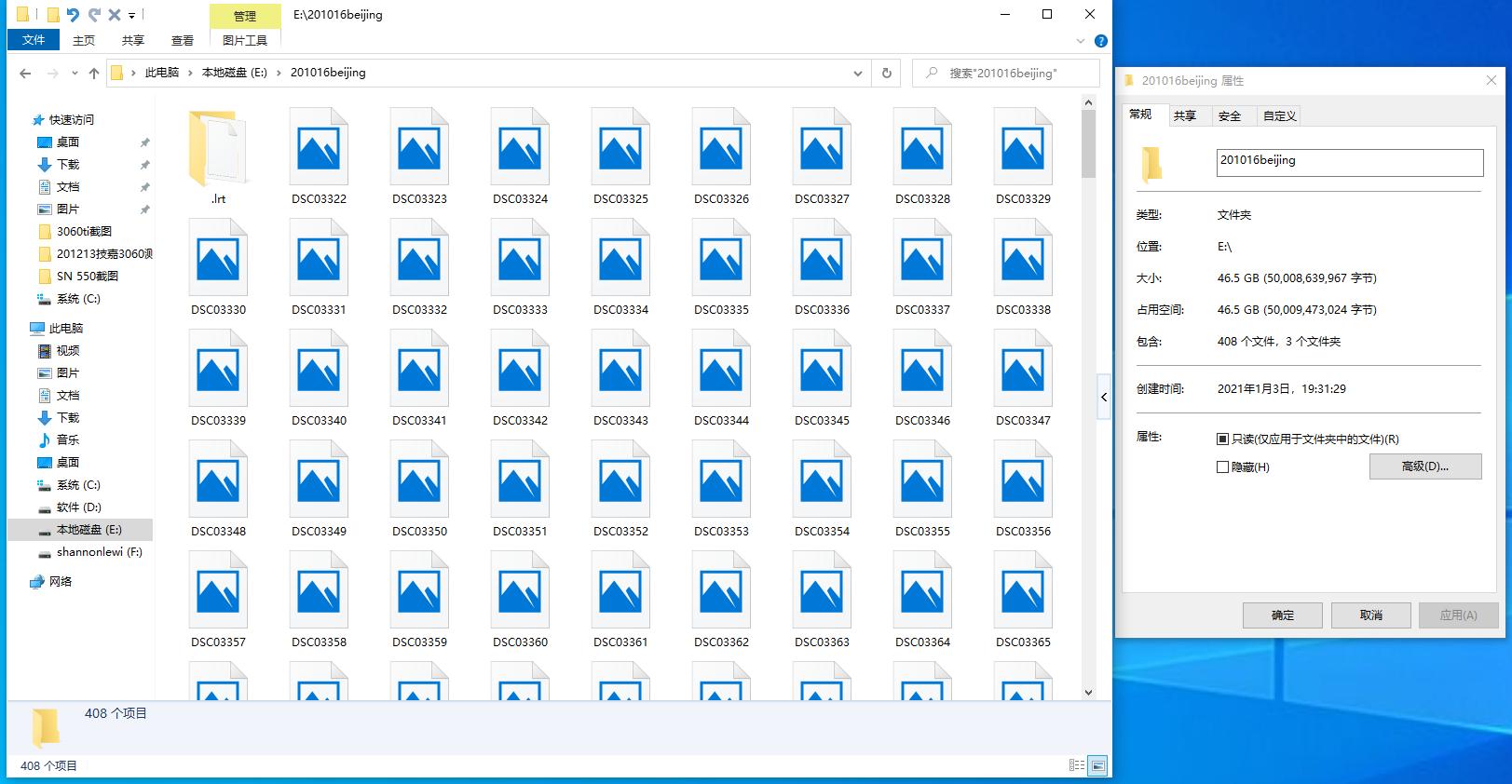Screen dimensions: 1512x784
Task: Toggle the read-only attribute checkbox
Action: click(1222, 439)
